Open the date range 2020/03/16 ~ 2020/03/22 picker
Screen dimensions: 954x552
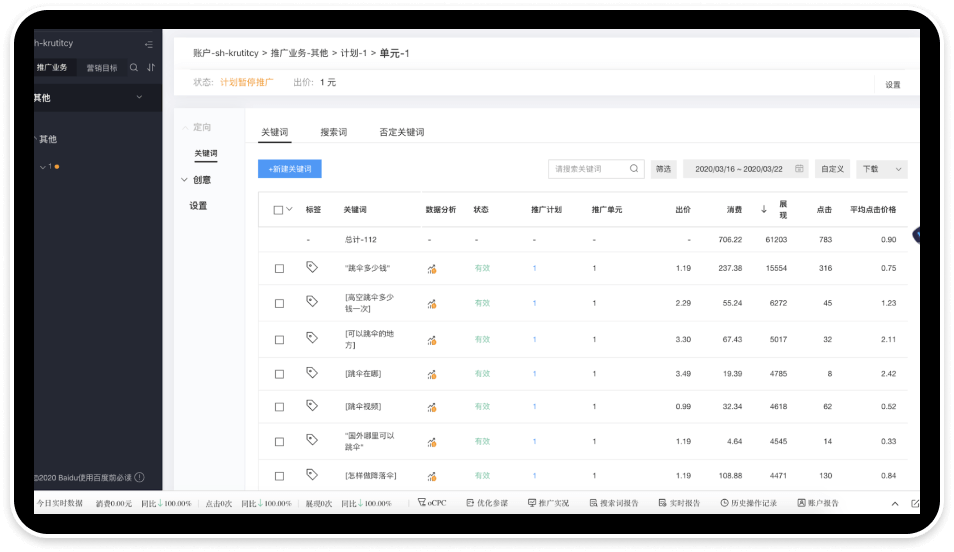pos(746,169)
